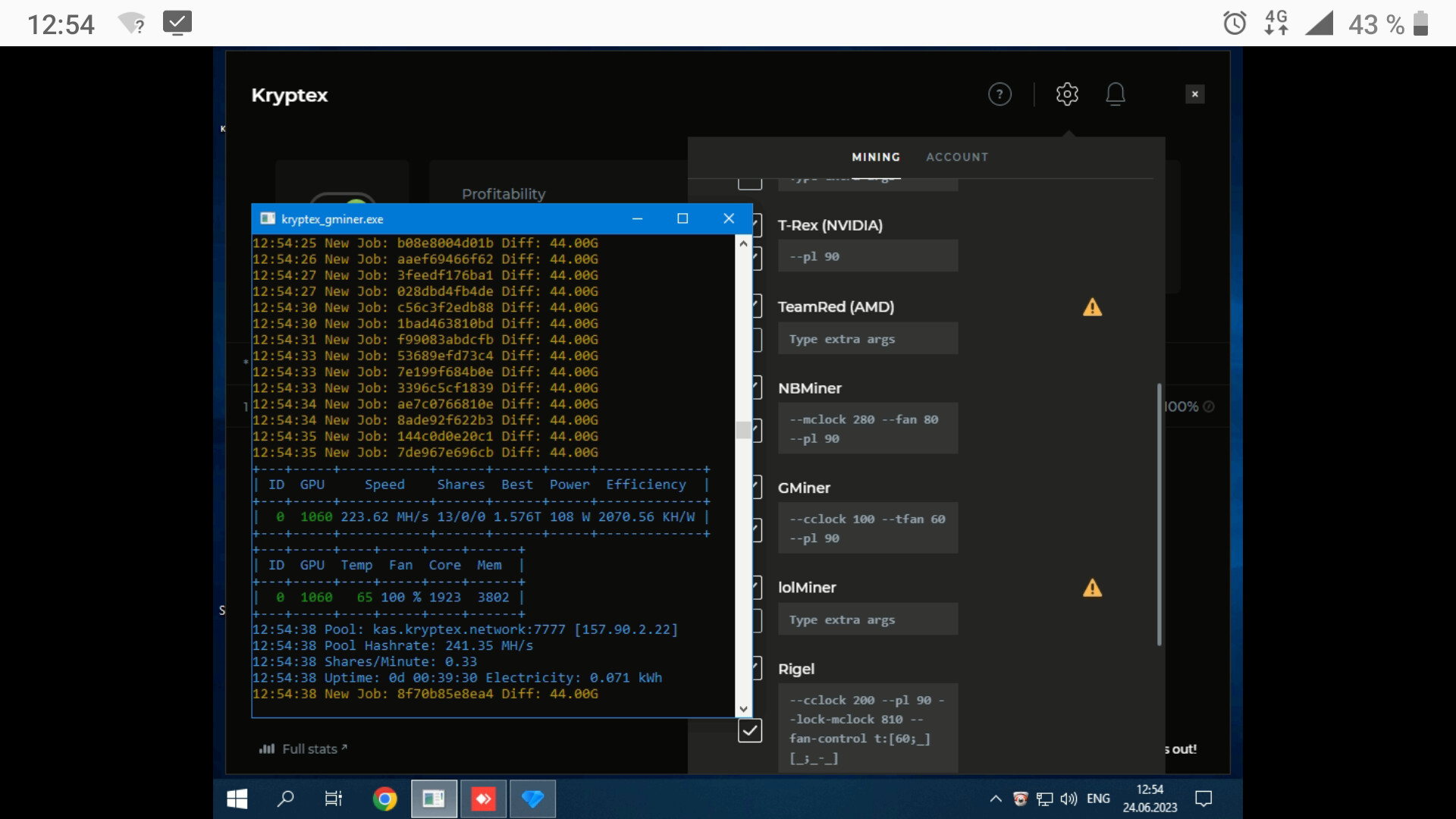Screen dimensions: 1456x819
Task: Click the 223.62 MH/s speed value
Action: 384,516
